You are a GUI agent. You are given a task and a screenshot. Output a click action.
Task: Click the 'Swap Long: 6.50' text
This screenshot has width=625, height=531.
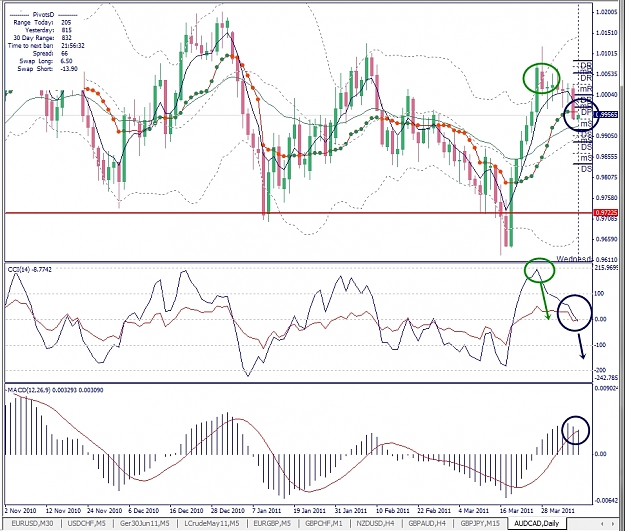click(46, 61)
